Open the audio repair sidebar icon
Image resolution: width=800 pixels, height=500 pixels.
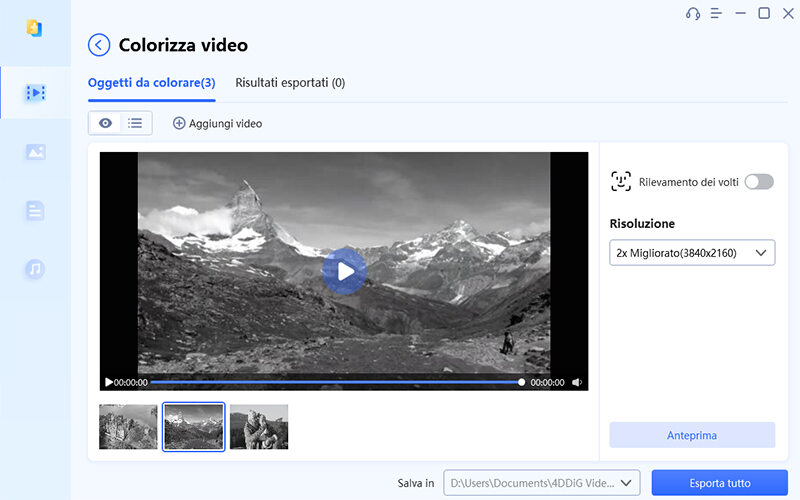(35, 268)
